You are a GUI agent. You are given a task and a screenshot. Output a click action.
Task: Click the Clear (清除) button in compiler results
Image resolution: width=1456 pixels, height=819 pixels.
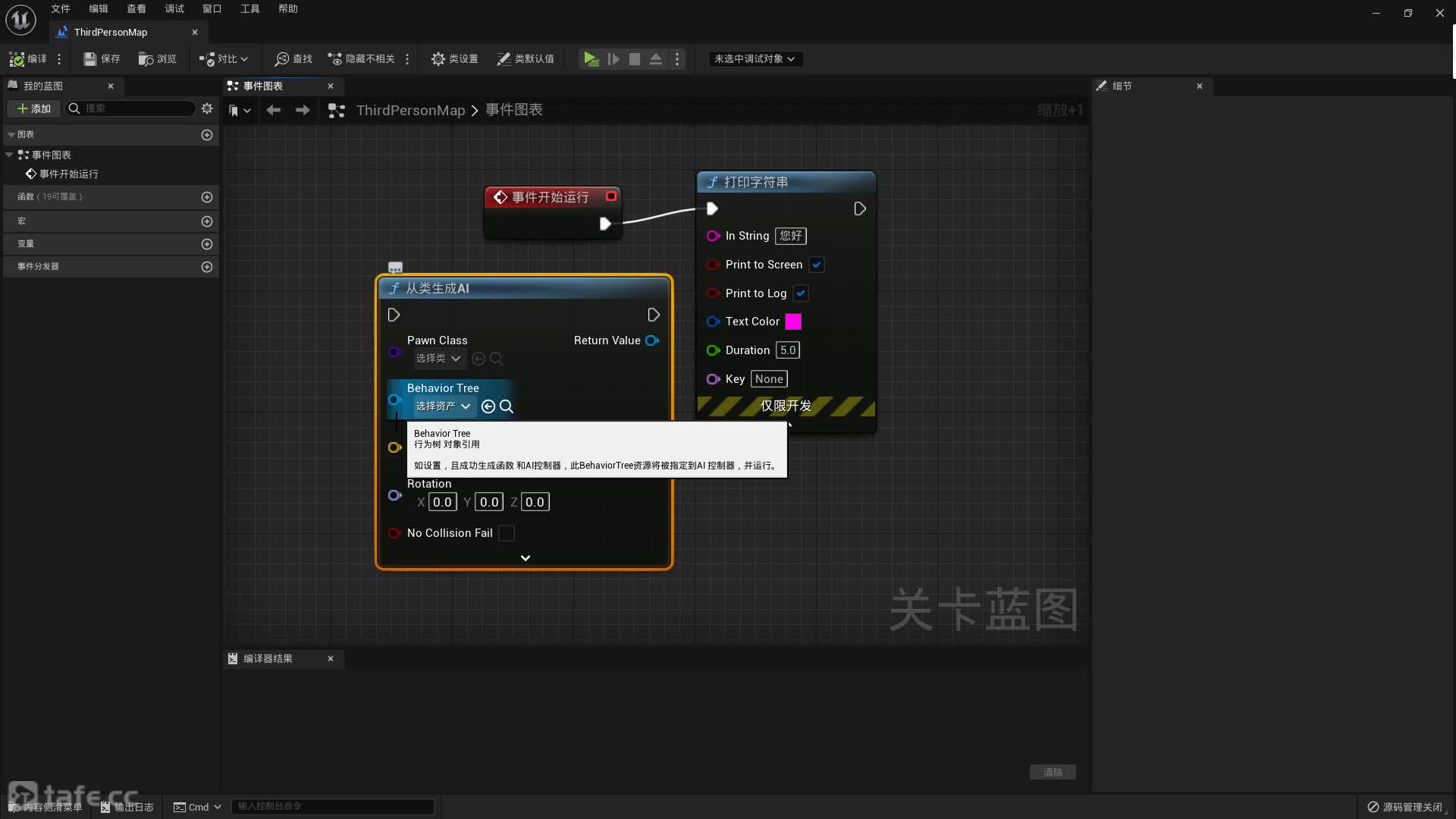tap(1053, 772)
